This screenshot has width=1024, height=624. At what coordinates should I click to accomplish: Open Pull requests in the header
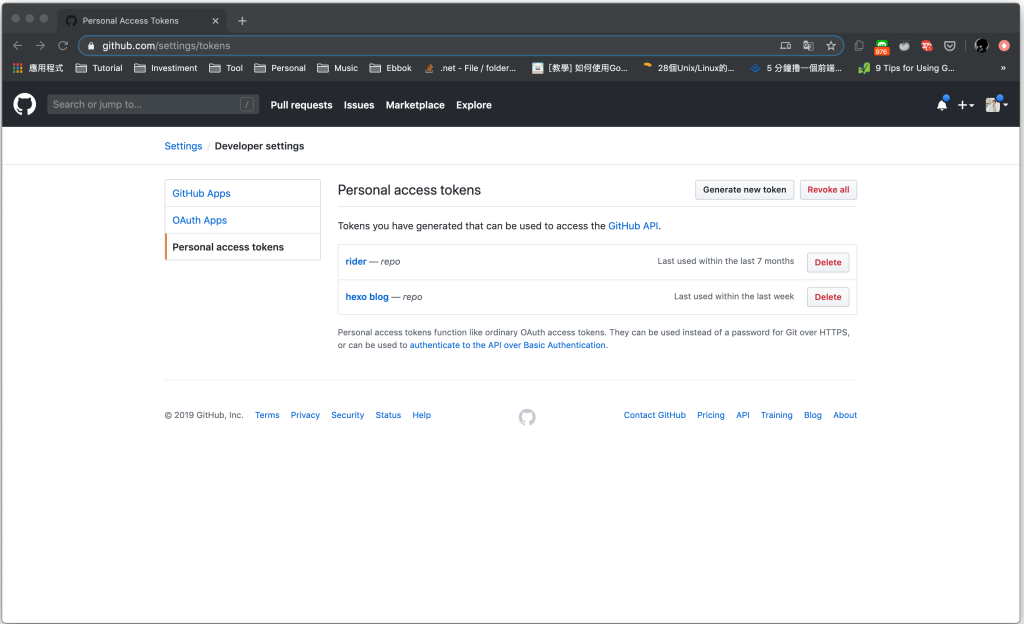(301, 105)
